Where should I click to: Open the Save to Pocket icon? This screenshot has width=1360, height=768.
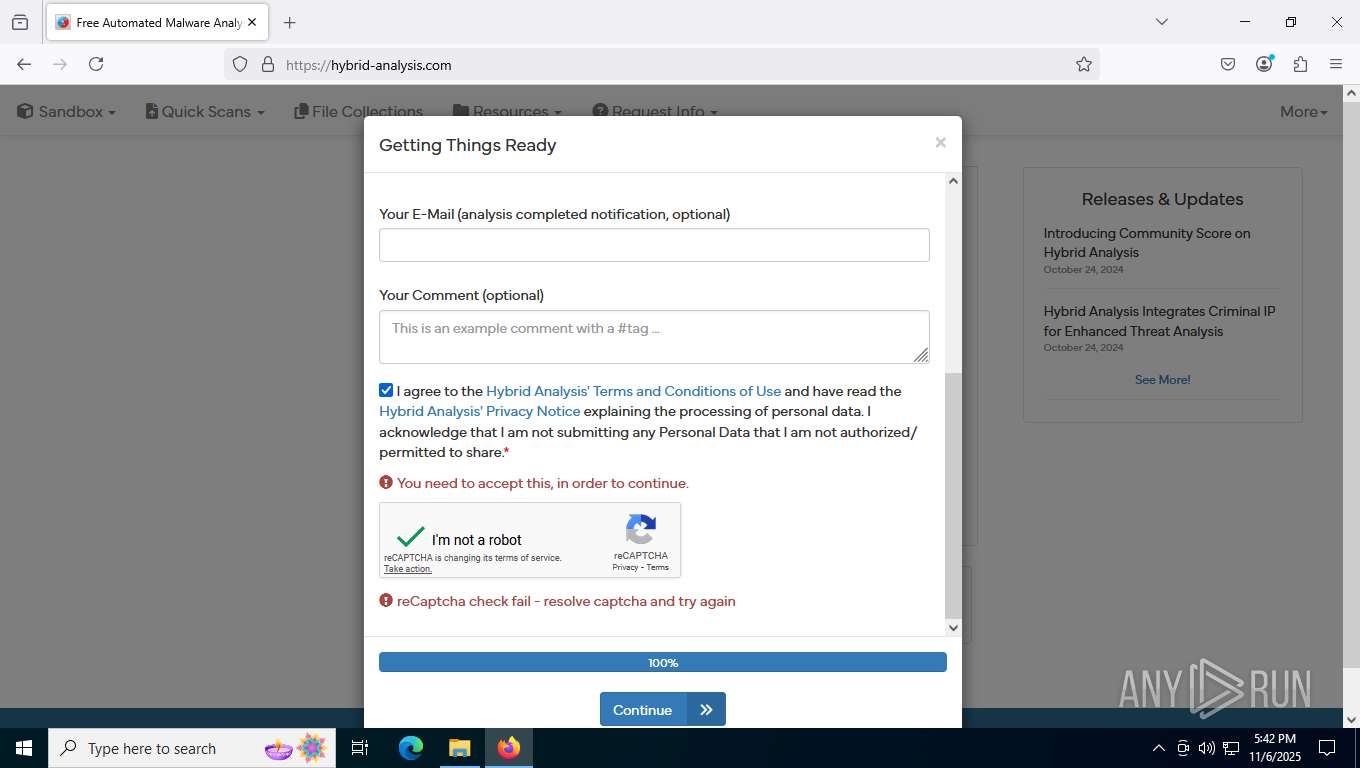click(x=1228, y=64)
